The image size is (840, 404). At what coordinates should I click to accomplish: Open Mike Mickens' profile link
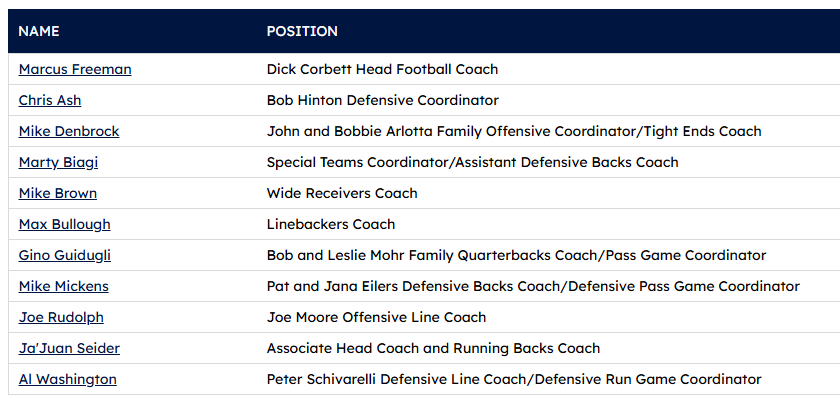pyautogui.click(x=64, y=286)
